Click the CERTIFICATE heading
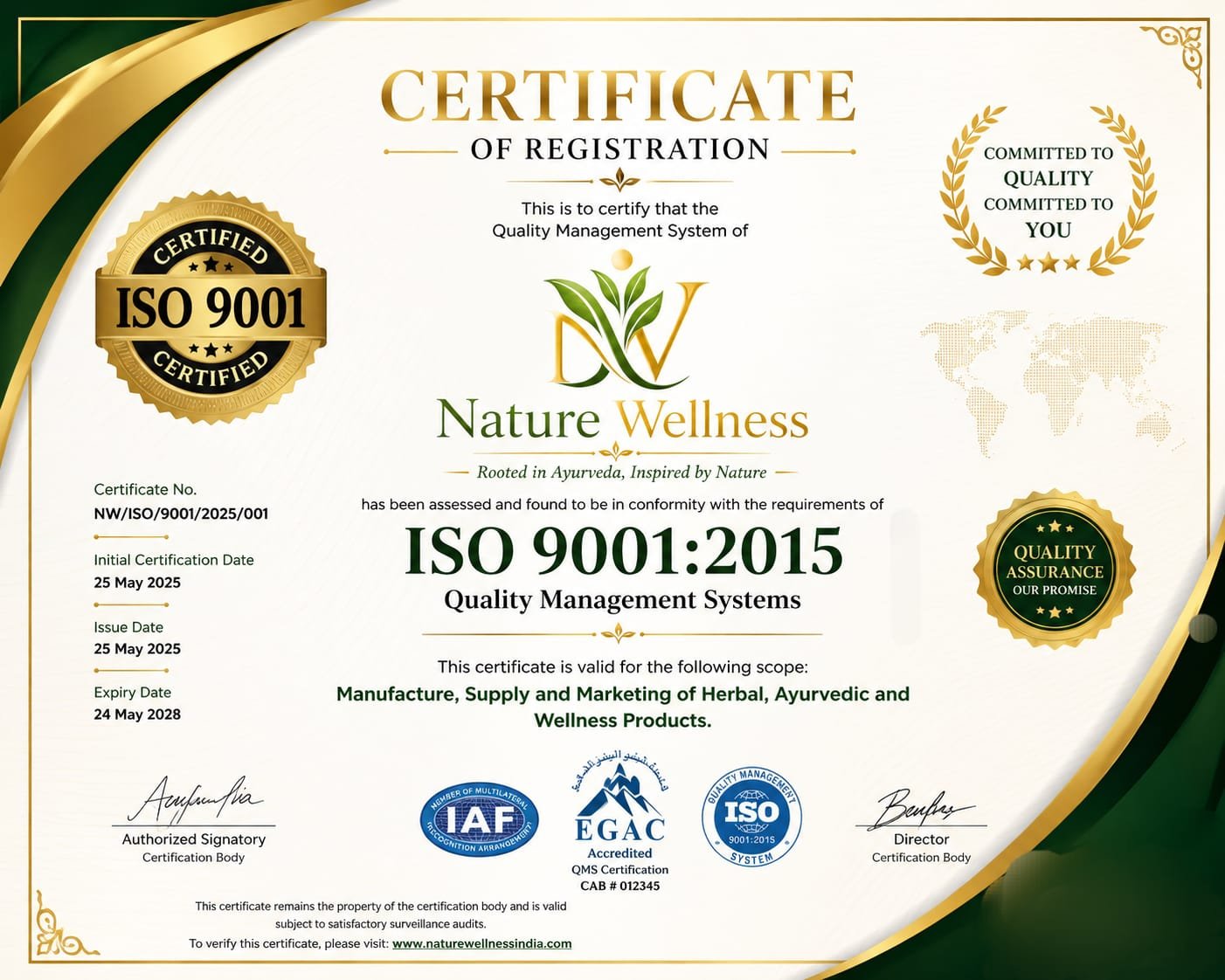 coord(619,96)
